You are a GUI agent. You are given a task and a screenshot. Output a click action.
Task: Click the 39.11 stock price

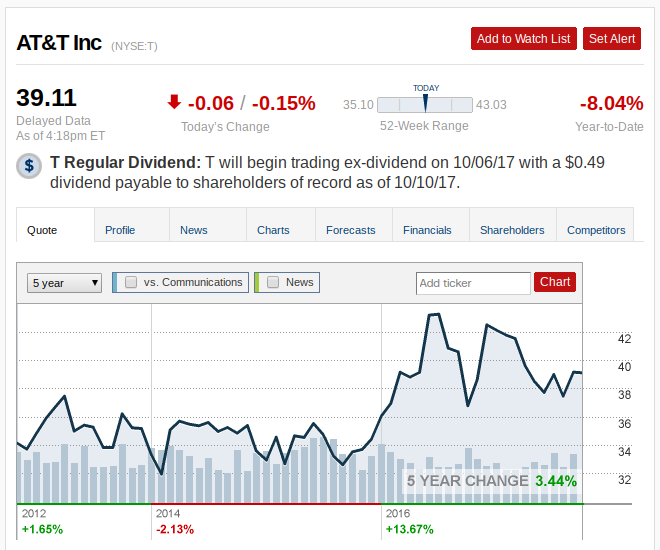(x=46, y=98)
